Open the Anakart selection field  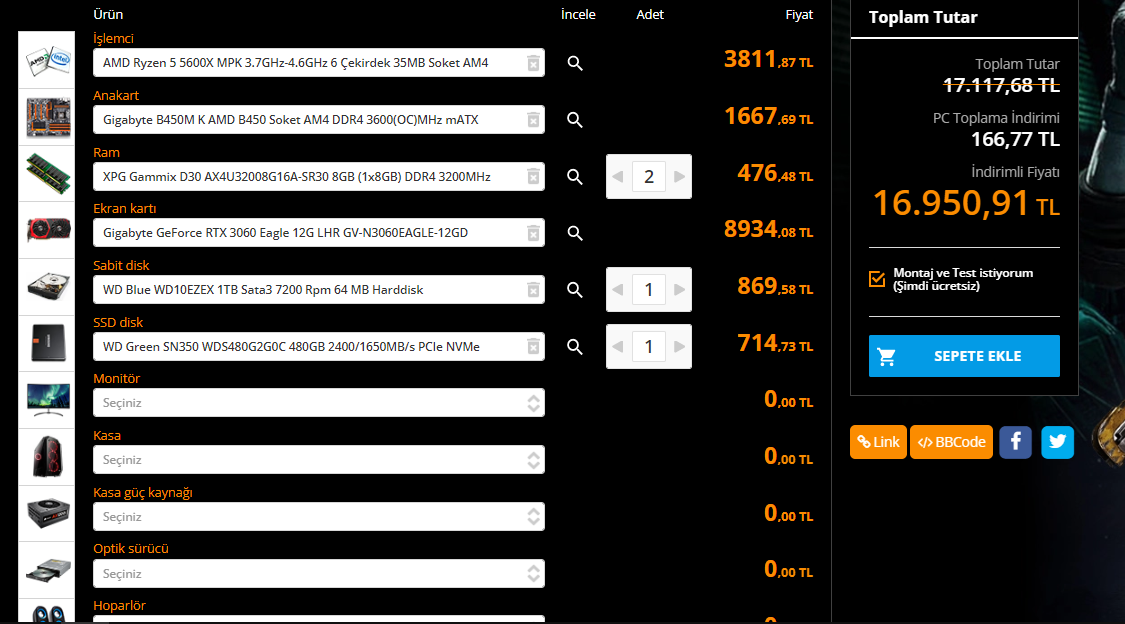(319, 120)
